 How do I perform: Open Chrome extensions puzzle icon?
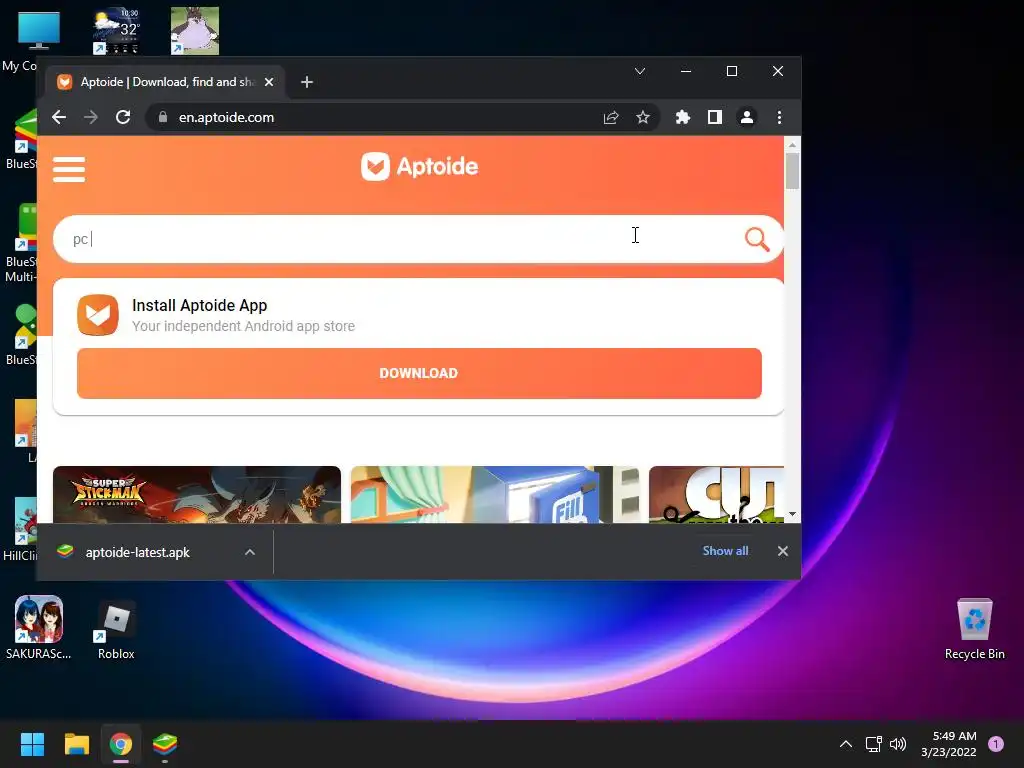click(x=682, y=117)
